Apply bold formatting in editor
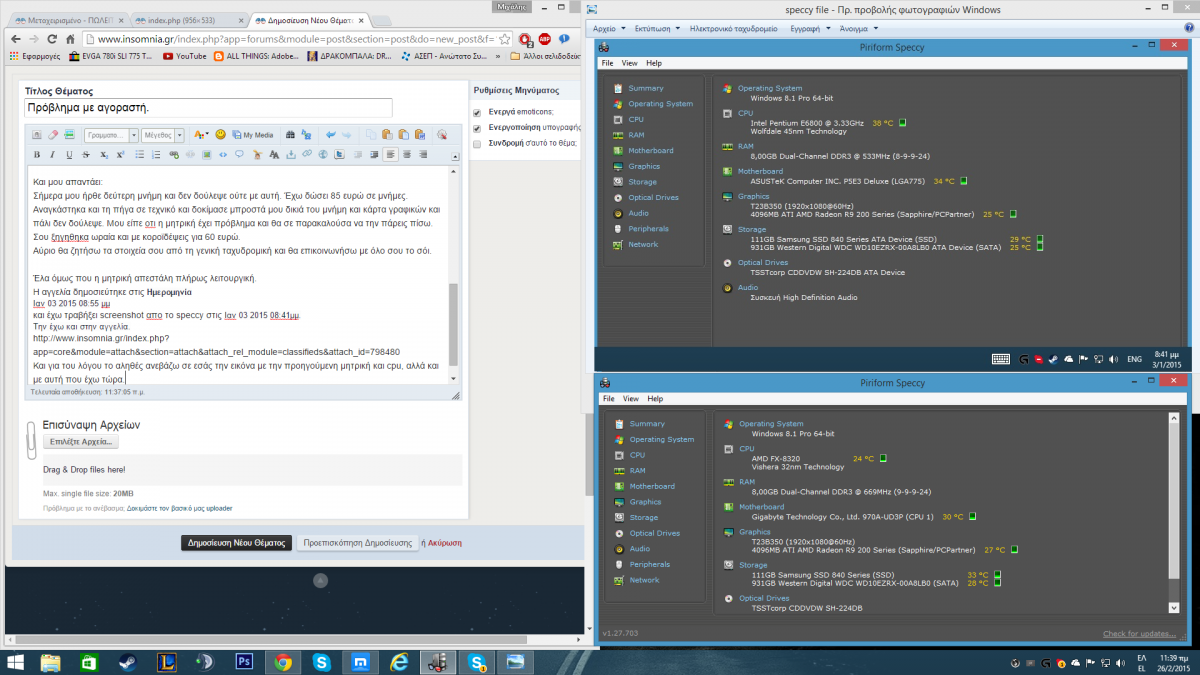This screenshot has height=675, width=1200. [37, 155]
